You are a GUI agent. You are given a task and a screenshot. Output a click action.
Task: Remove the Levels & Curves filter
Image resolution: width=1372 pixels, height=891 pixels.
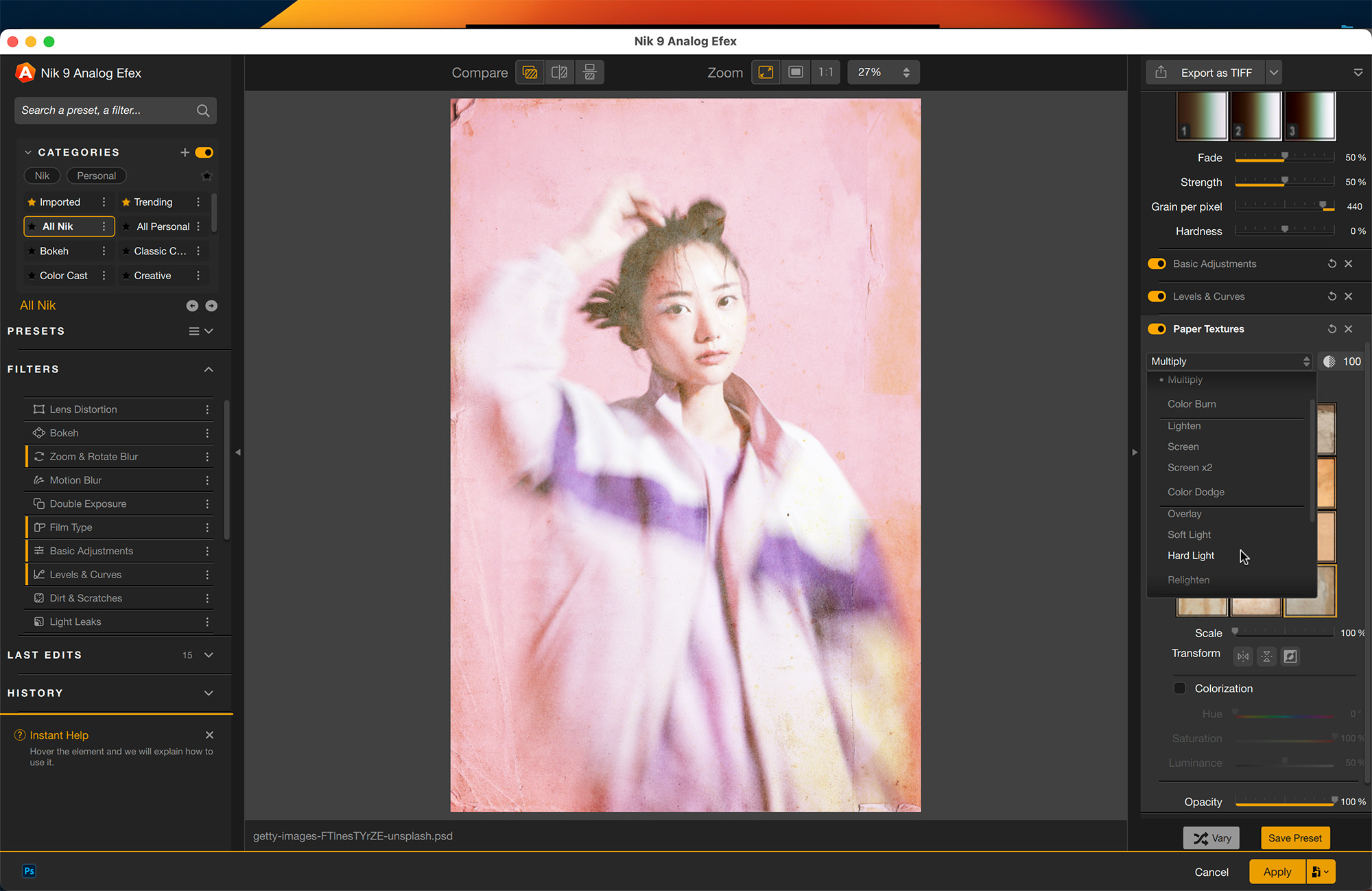point(1349,296)
